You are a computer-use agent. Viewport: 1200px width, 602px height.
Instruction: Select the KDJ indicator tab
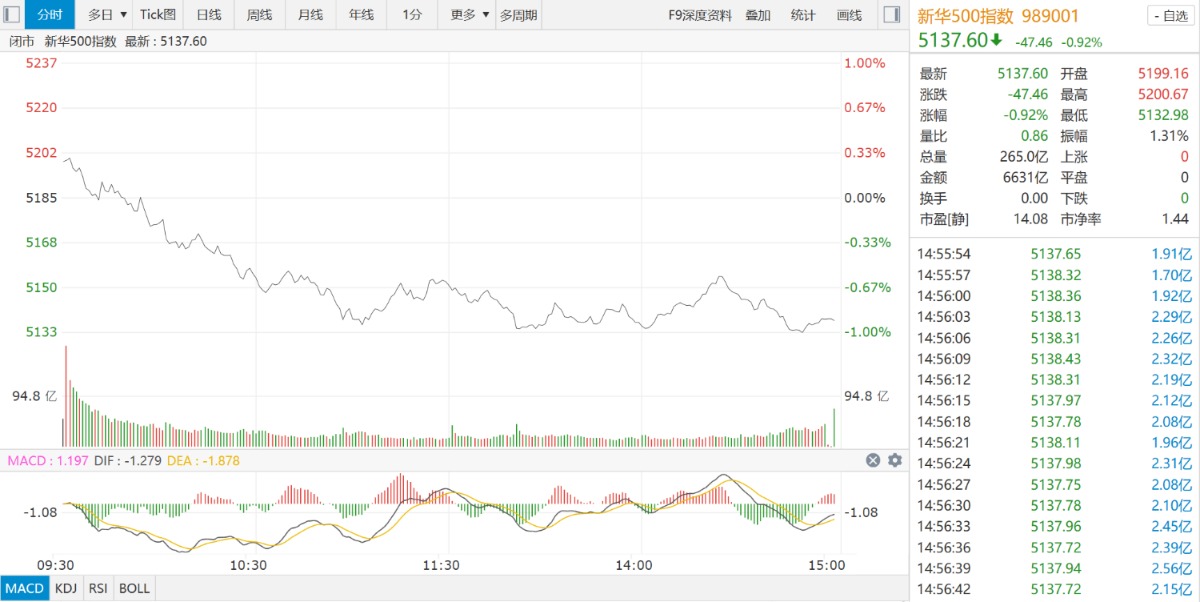click(66, 588)
